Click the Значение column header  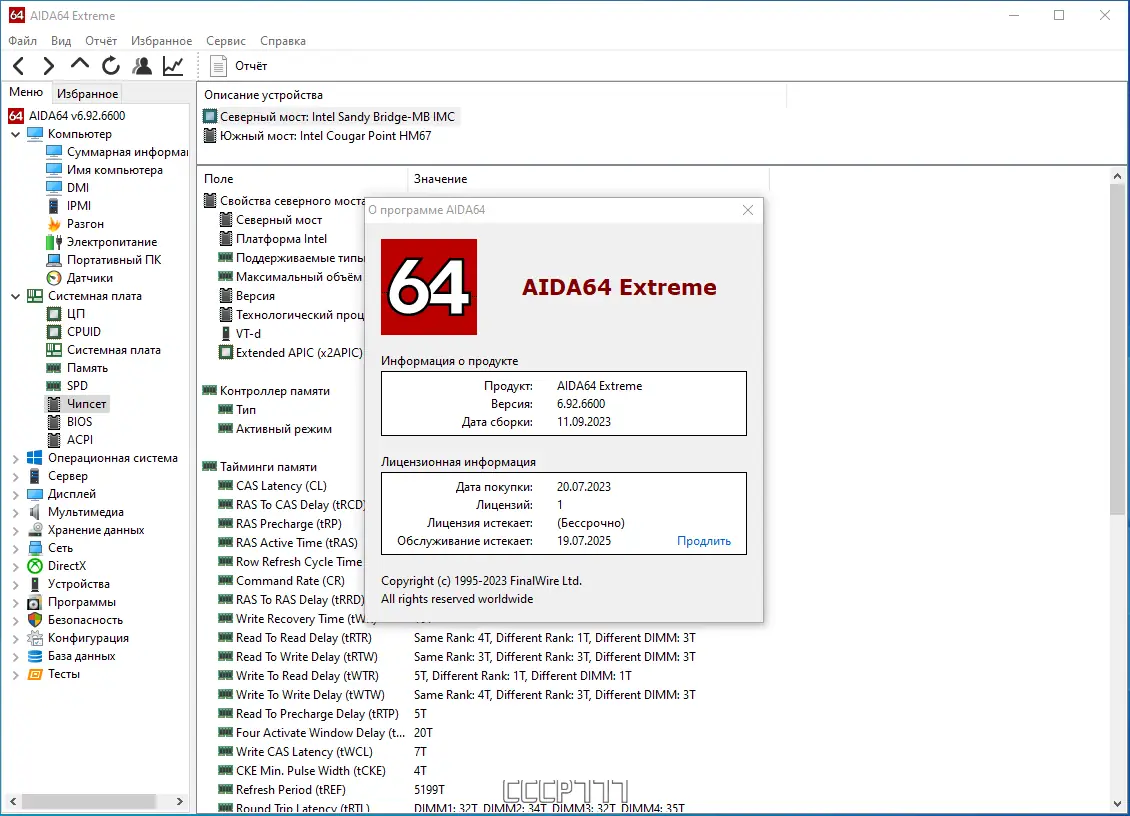589,179
